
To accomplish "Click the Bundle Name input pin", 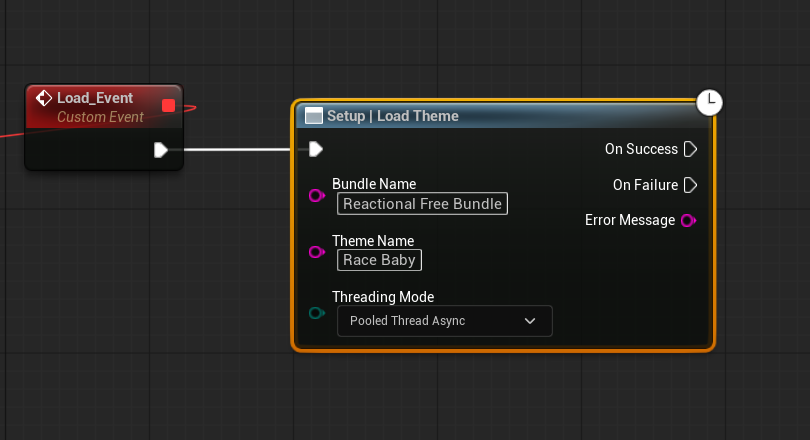I will coord(317,197).
